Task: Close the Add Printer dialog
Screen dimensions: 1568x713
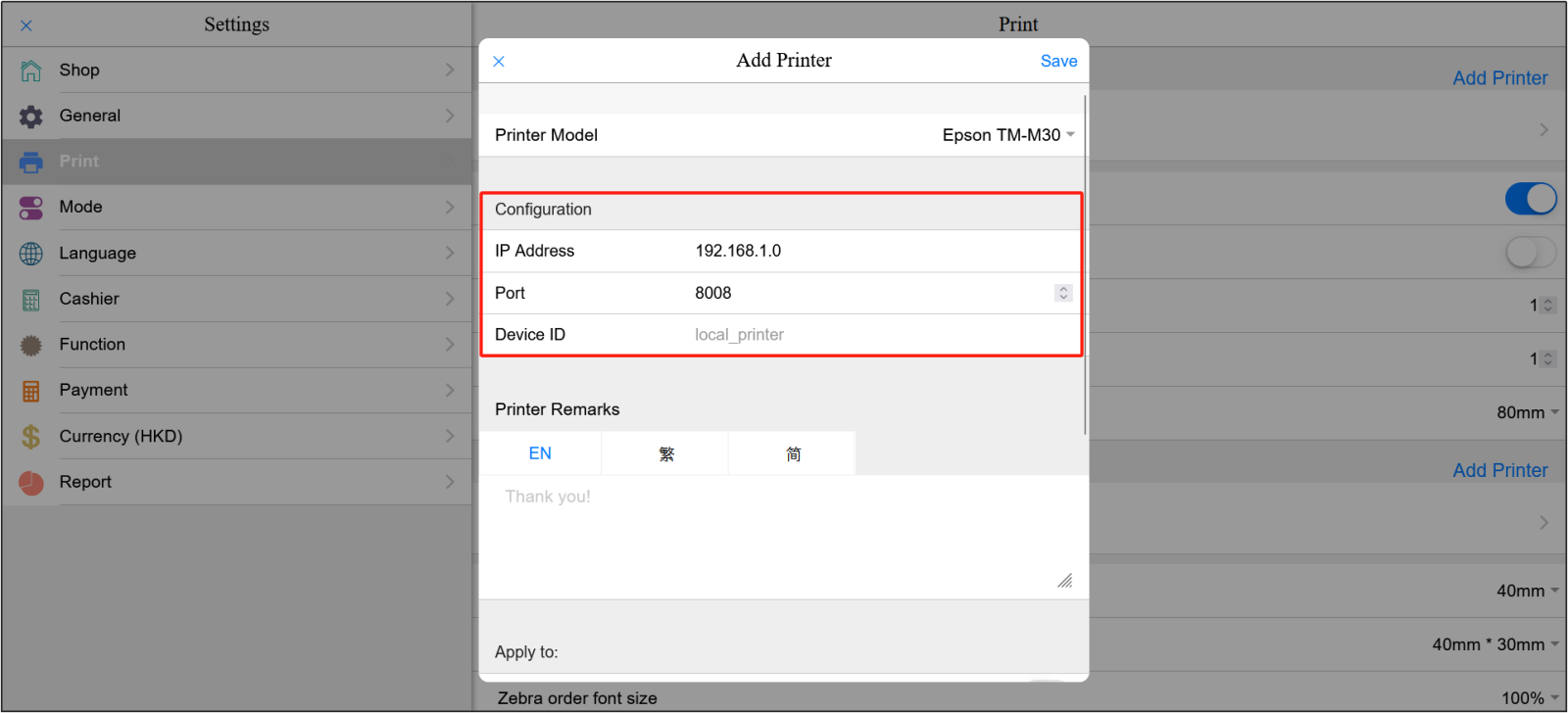Action: (499, 62)
